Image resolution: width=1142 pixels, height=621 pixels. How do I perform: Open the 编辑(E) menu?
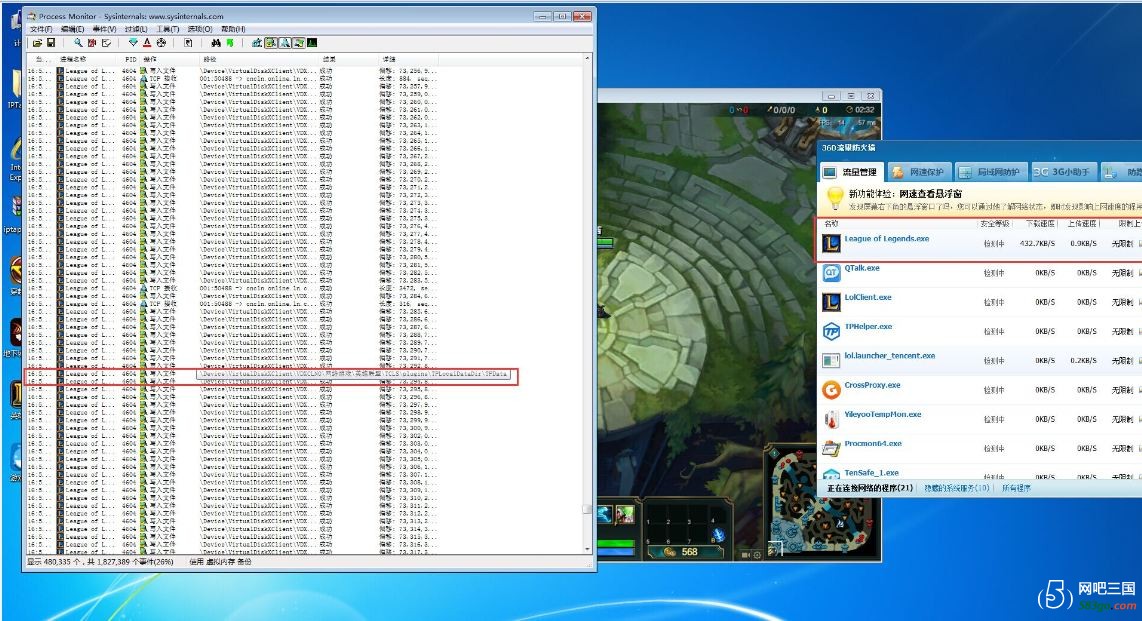coord(72,29)
